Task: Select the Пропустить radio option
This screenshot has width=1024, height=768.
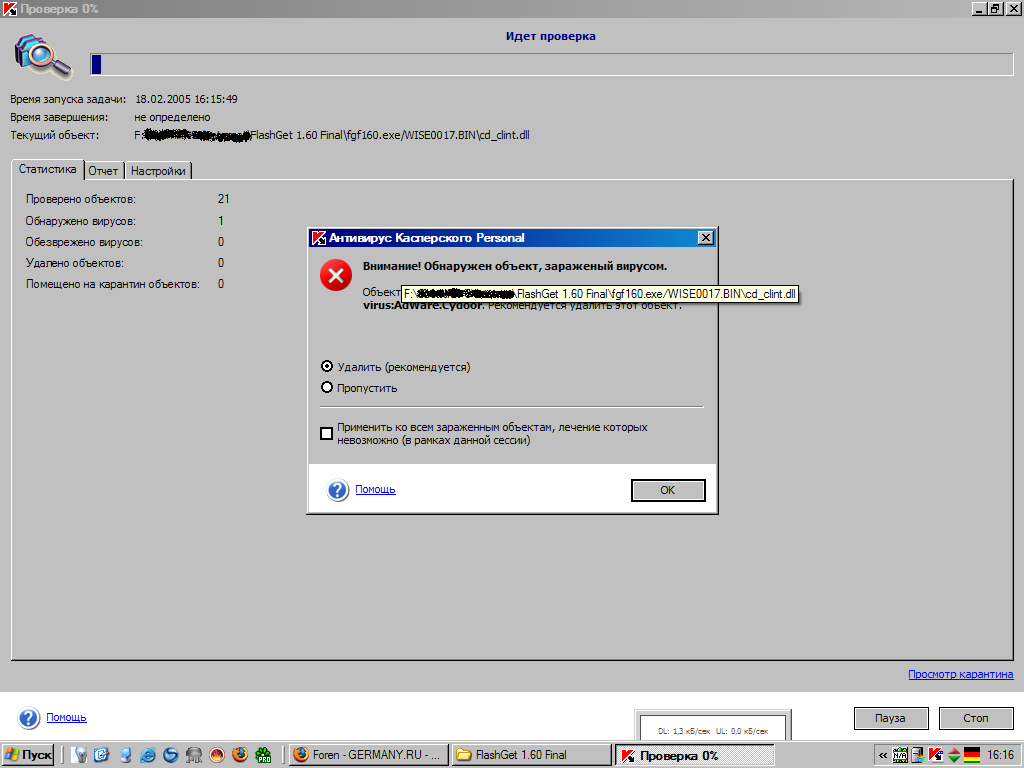Action: [x=359, y=388]
